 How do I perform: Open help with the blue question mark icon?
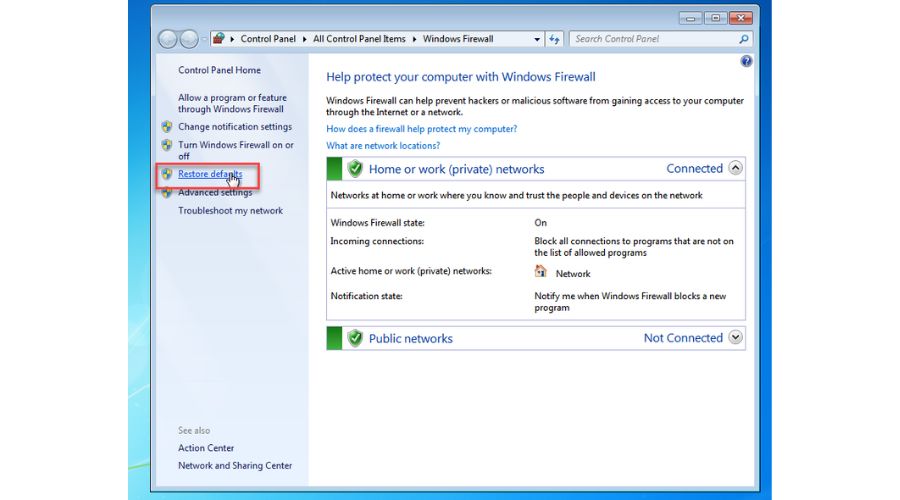coord(746,61)
